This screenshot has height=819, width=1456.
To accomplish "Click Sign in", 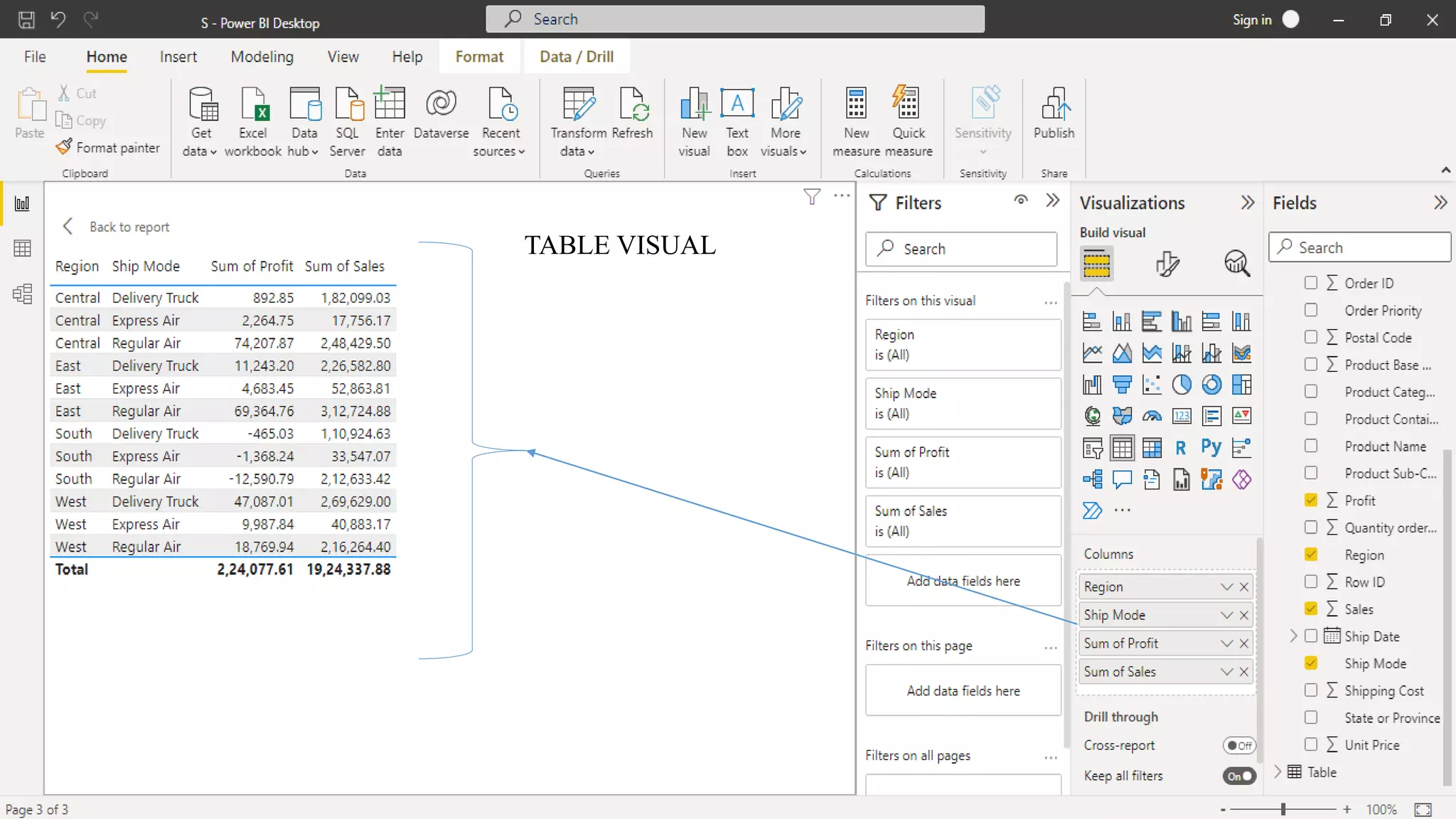I will tap(1252, 20).
